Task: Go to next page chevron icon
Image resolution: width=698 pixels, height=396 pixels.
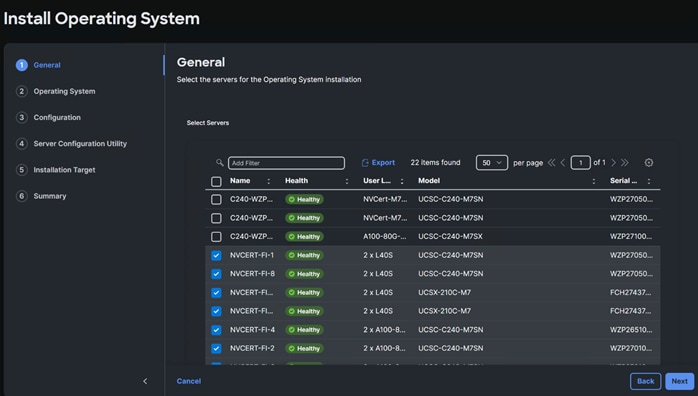Action: tap(613, 162)
